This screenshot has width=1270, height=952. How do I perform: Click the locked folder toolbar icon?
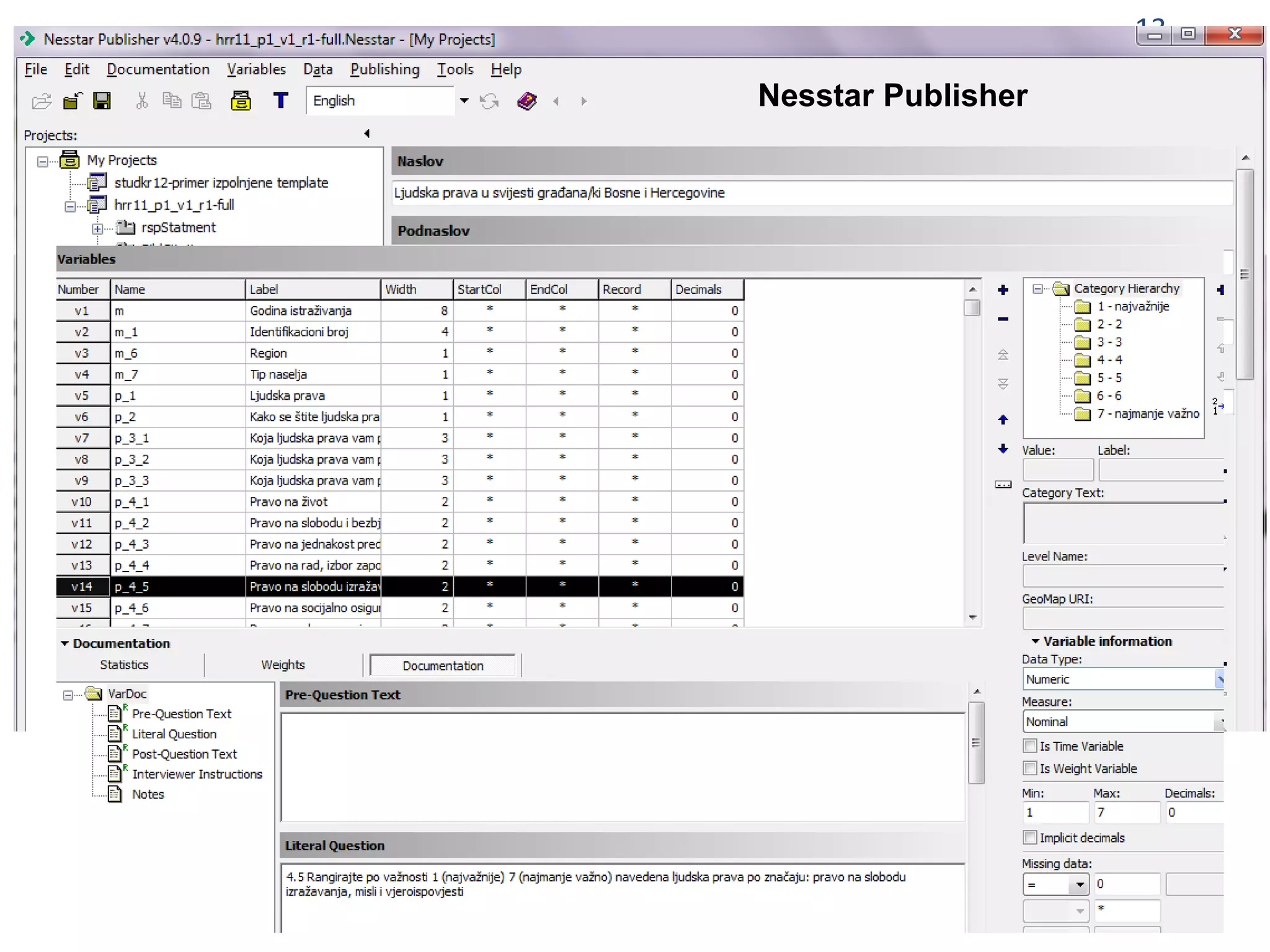72,100
